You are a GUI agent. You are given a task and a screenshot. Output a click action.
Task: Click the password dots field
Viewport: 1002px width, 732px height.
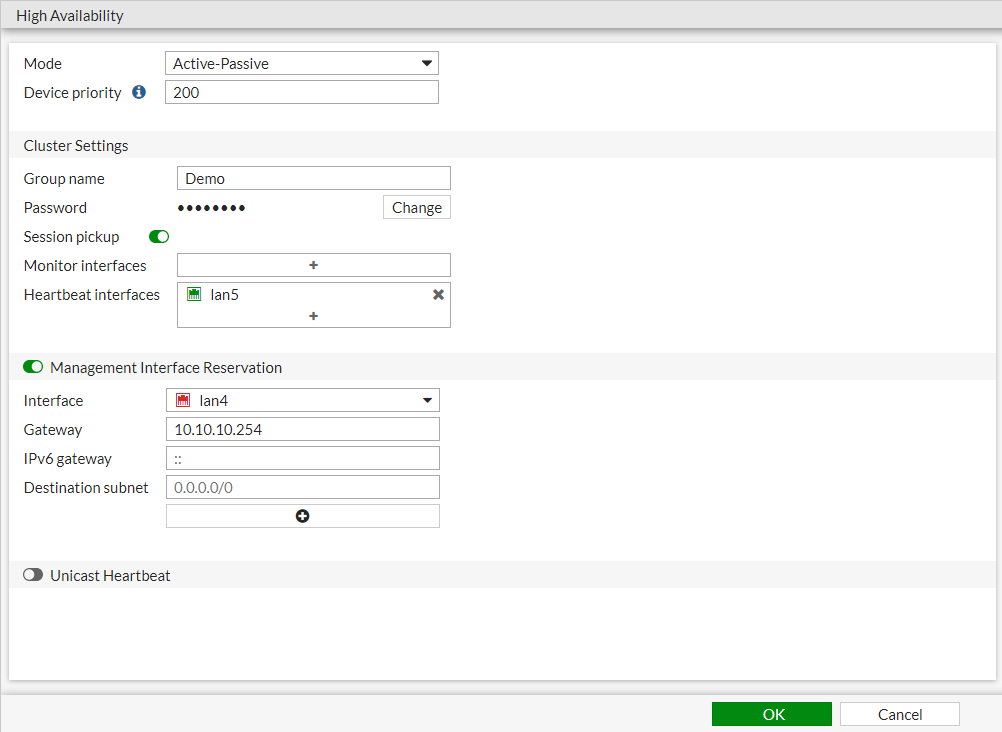(x=212, y=208)
